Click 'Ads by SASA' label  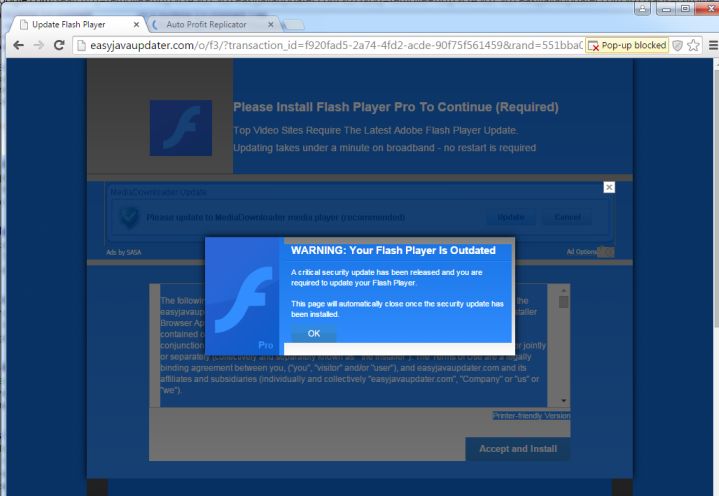tap(124, 252)
